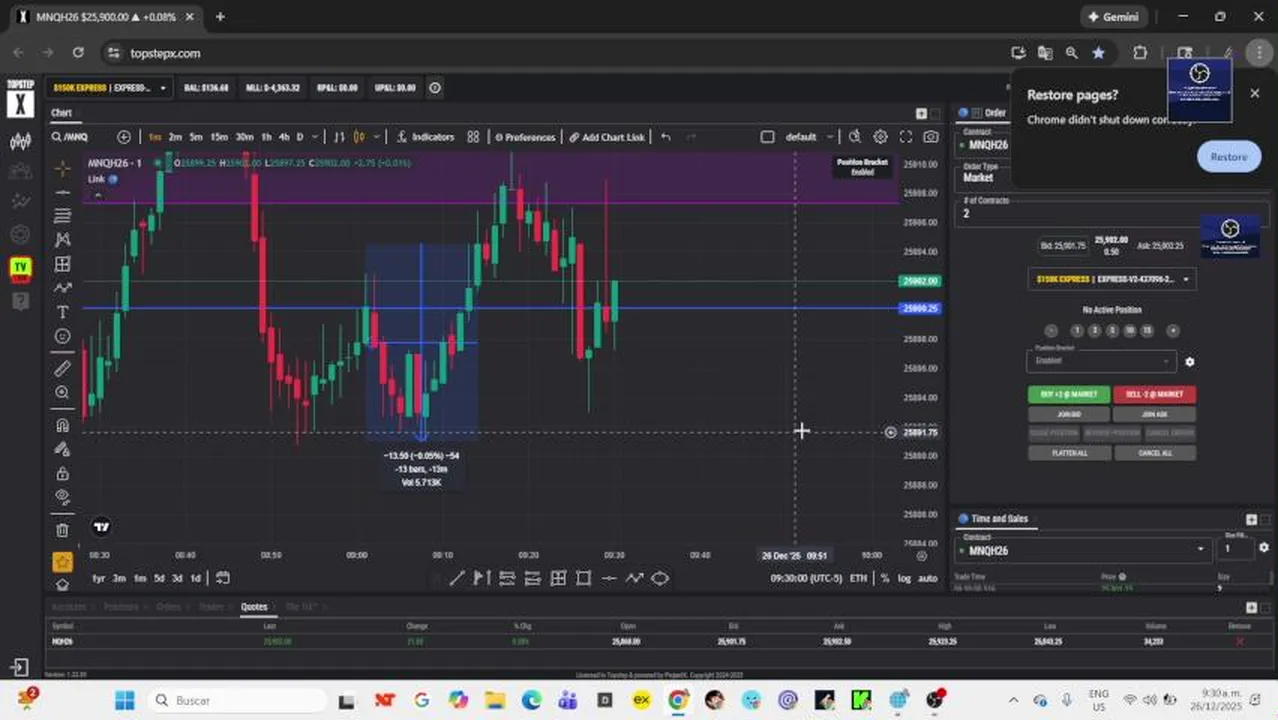Select the ruler measure tool

point(62,368)
